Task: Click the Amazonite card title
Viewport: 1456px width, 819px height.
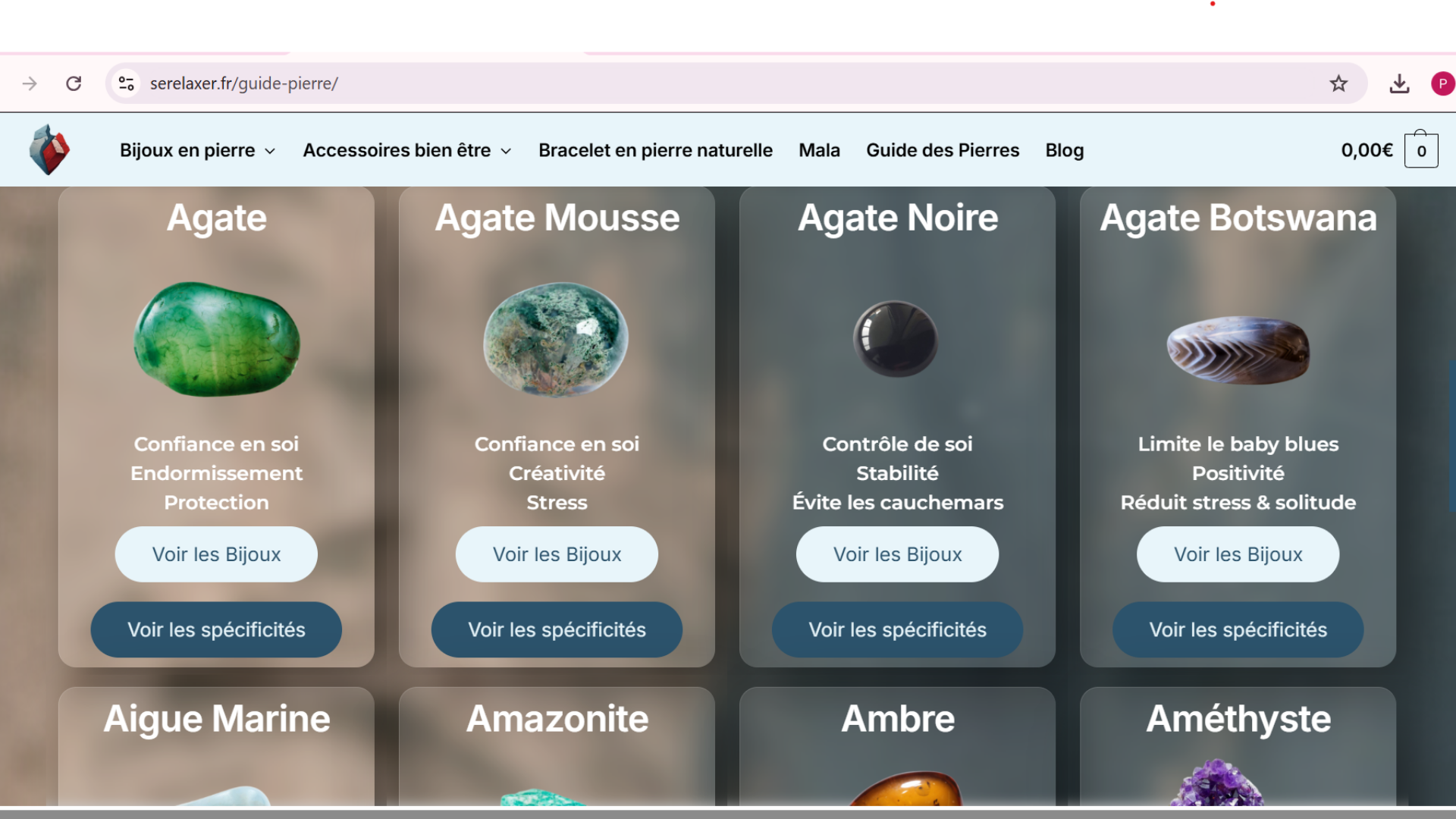Action: 557,719
